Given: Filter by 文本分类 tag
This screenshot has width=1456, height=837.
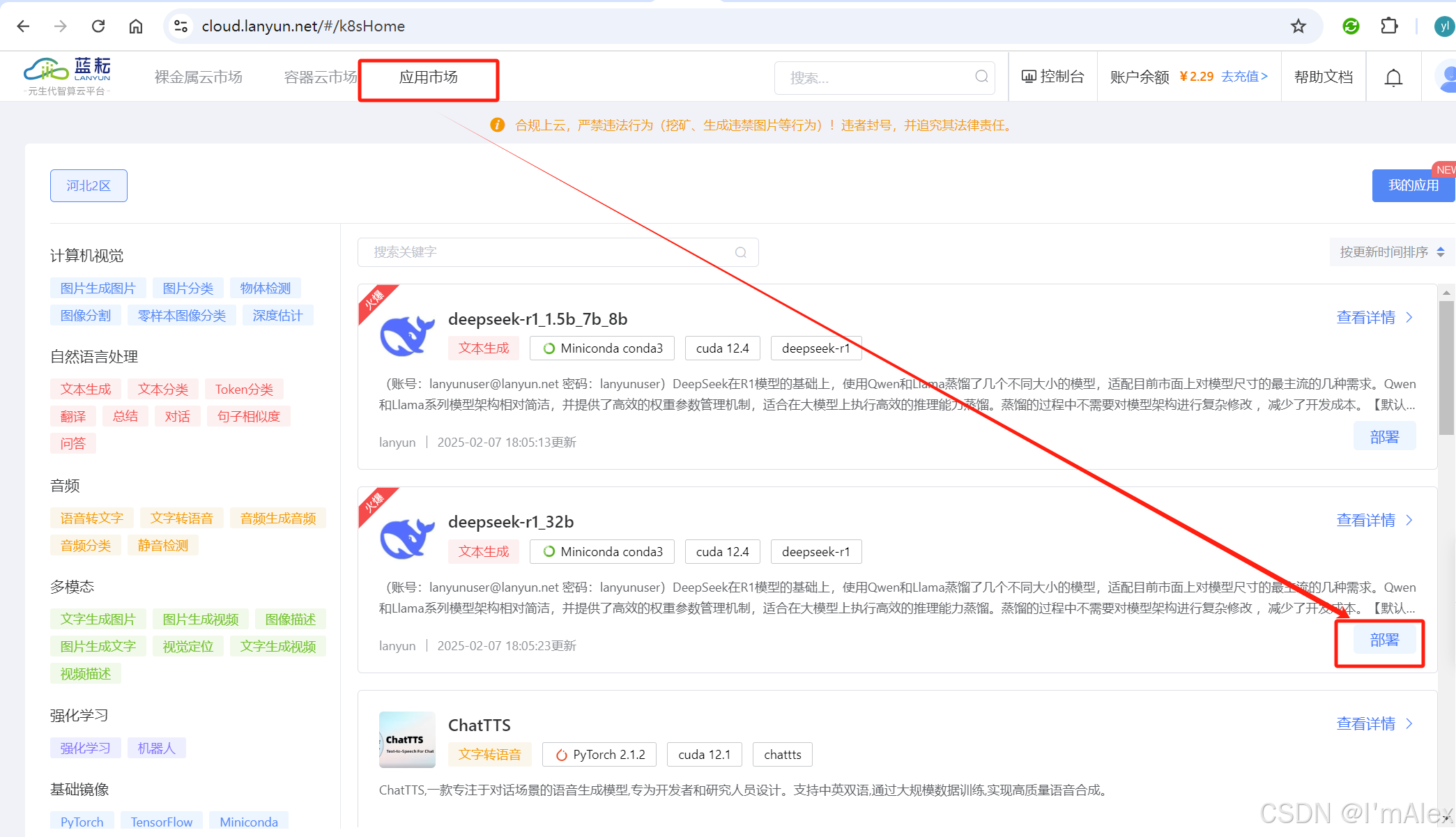Looking at the screenshot, I should pyautogui.click(x=163, y=390).
